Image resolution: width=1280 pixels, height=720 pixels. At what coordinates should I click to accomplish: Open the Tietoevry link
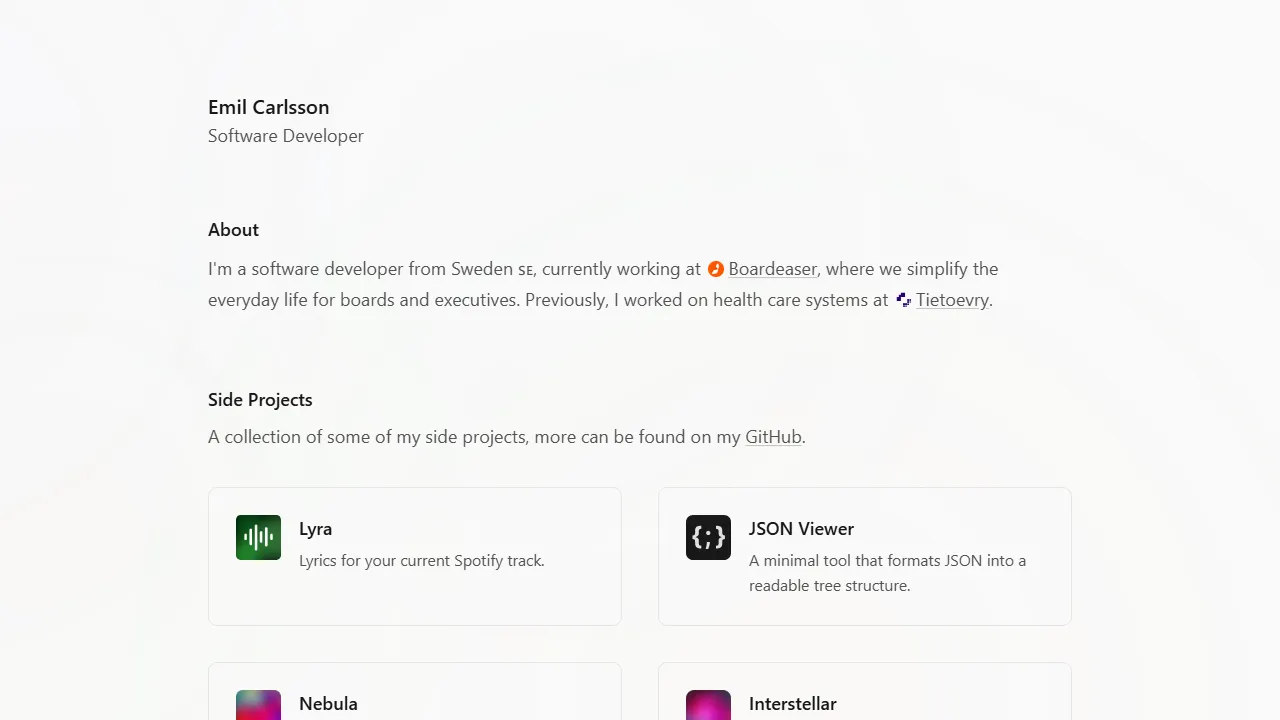(x=951, y=299)
